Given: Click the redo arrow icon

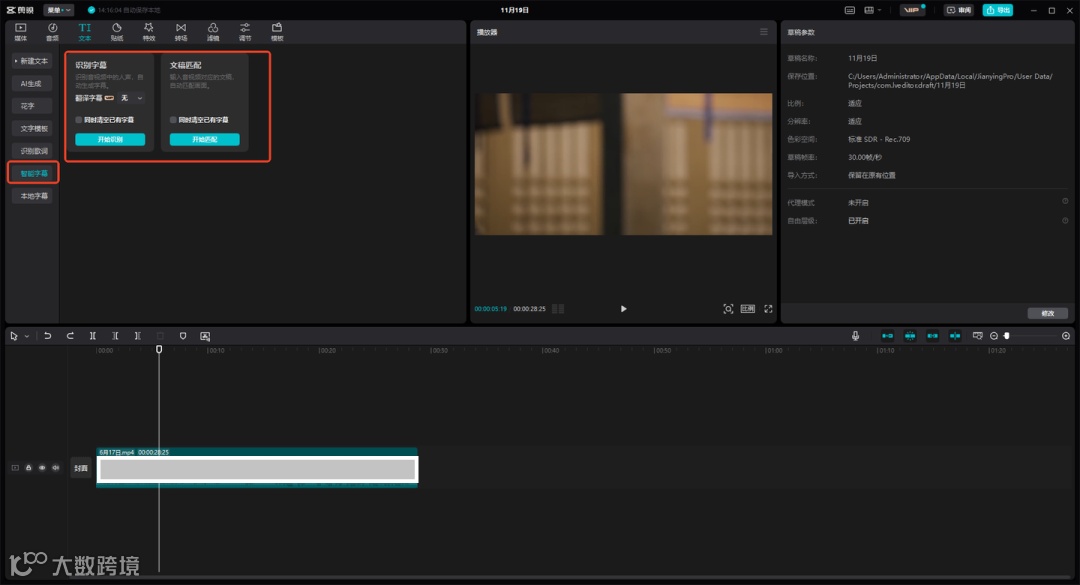Looking at the screenshot, I should tap(70, 336).
